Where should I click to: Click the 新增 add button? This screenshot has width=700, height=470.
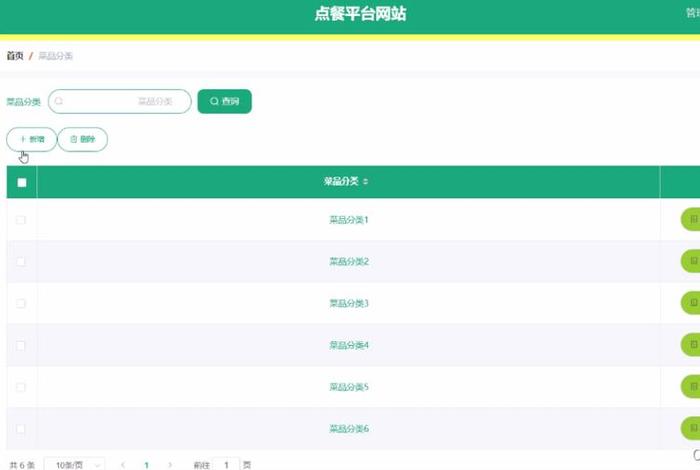click(x=32, y=139)
